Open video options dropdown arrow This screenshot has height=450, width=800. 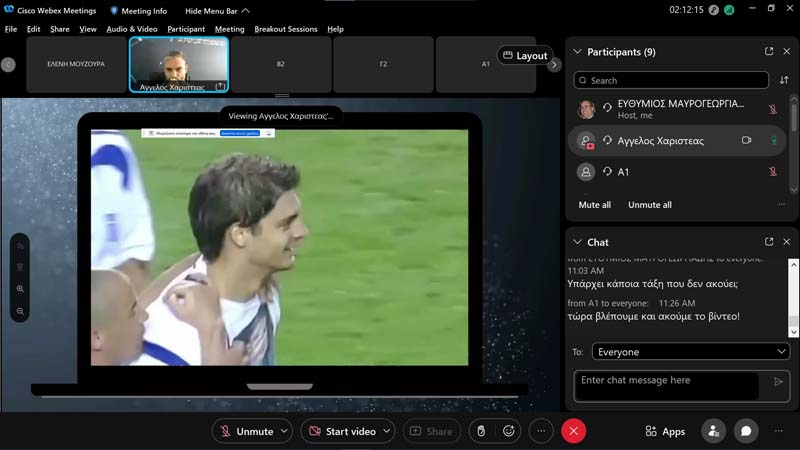click(x=387, y=431)
